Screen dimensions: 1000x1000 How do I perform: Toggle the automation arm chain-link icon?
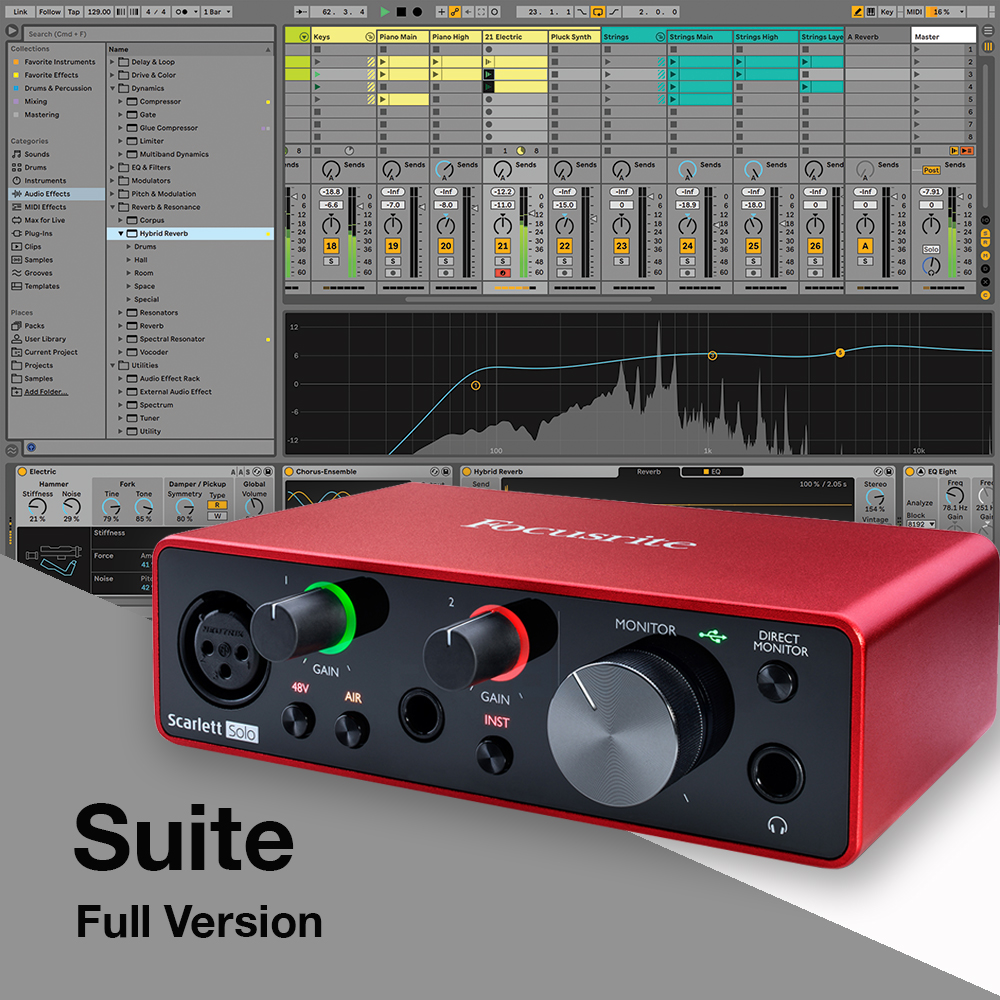[455, 11]
